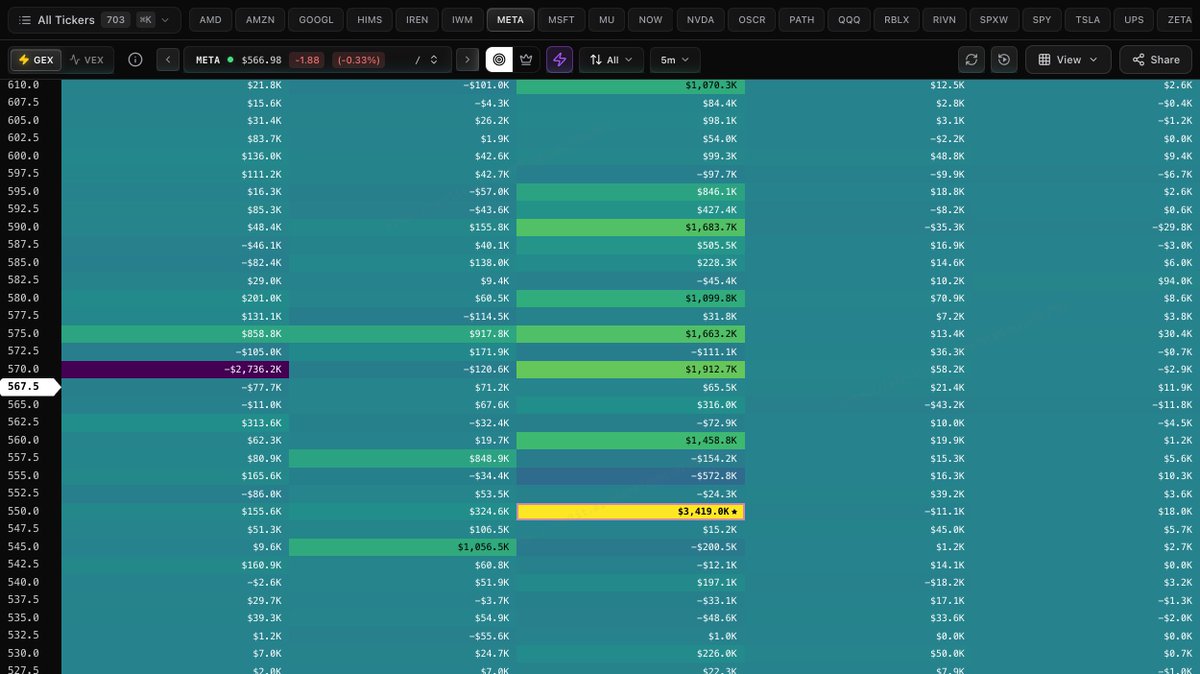Open the META ticker search selector
The width and height of the screenshot is (1200, 674).
tap(316, 60)
